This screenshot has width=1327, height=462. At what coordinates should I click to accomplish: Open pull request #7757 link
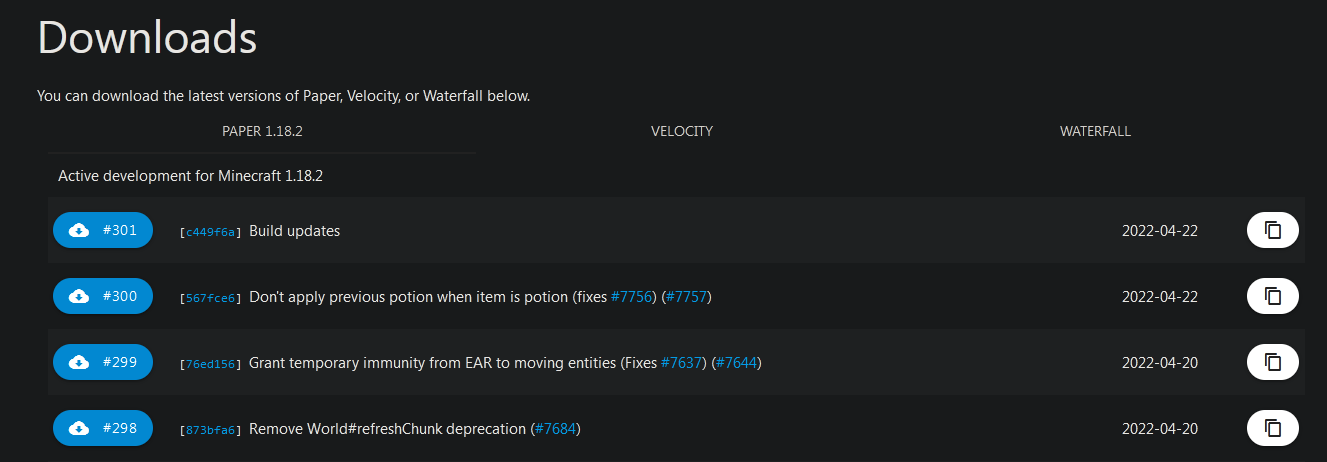(x=686, y=297)
